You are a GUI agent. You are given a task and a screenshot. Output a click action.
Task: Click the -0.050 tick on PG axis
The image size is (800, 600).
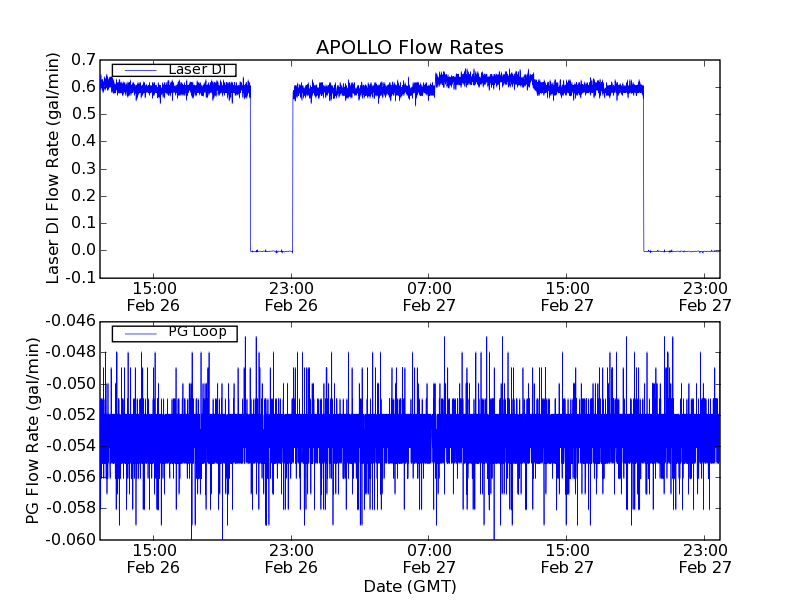click(x=70, y=384)
